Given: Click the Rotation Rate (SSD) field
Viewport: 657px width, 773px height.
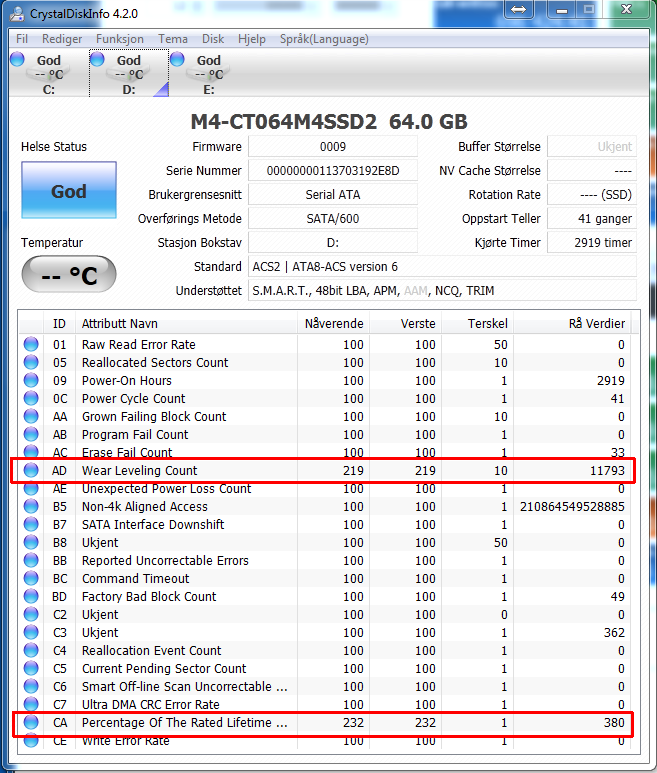Looking at the screenshot, I should pos(592,195).
